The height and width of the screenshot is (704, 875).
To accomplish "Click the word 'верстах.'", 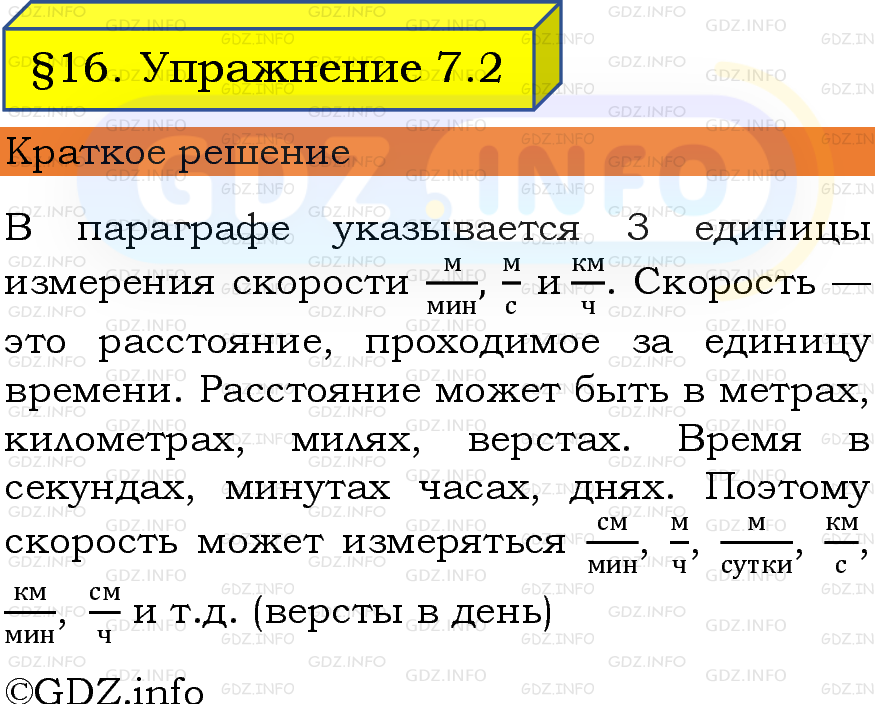I will coord(550,441).
